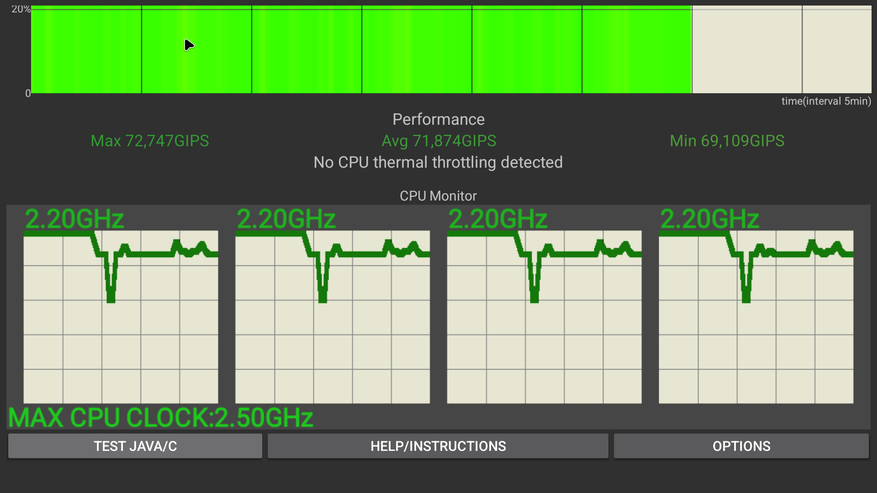Click the fourth CPU core frequency graph

tap(756, 317)
